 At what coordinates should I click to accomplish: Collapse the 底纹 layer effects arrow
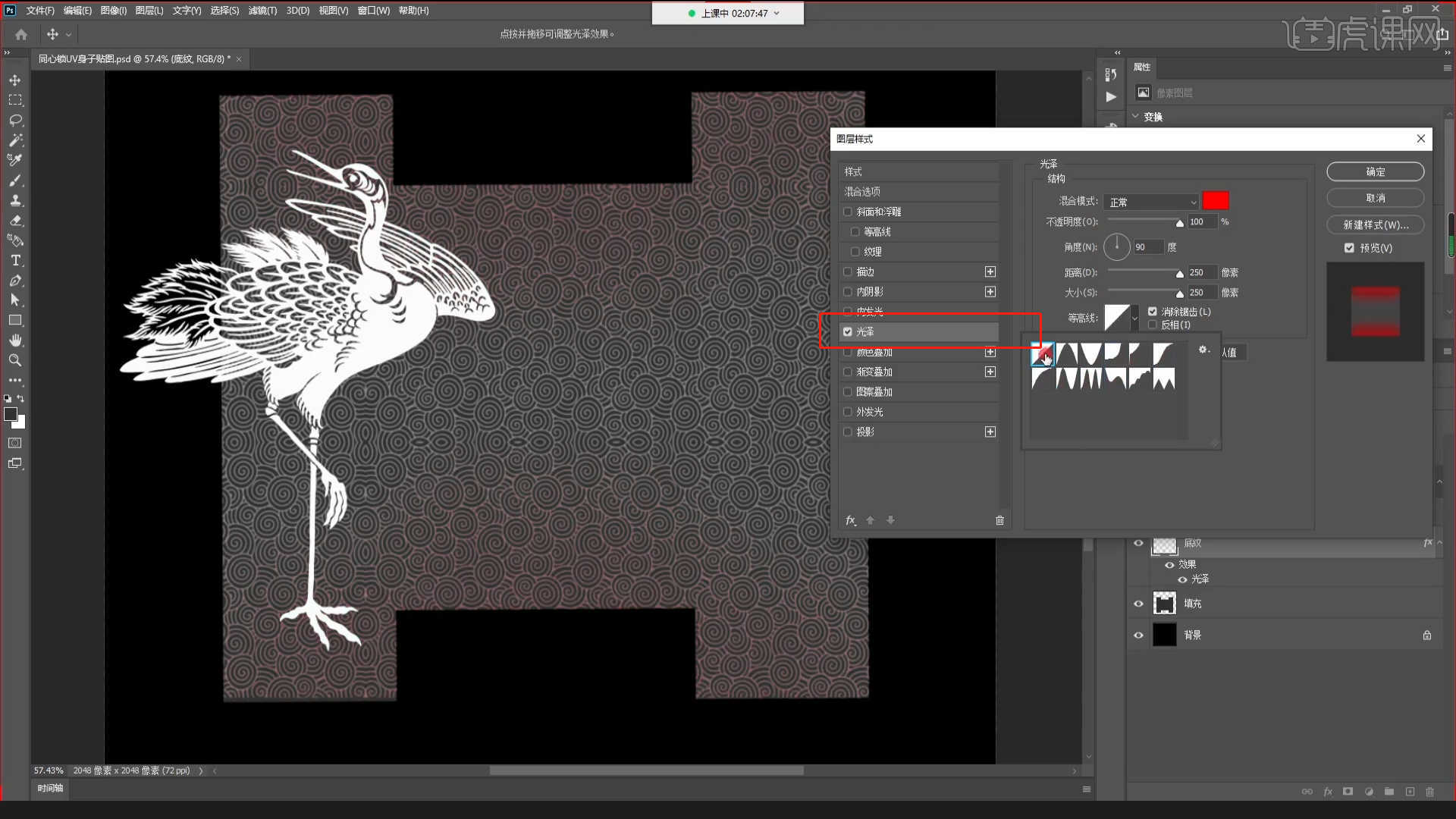(x=1439, y=543)
